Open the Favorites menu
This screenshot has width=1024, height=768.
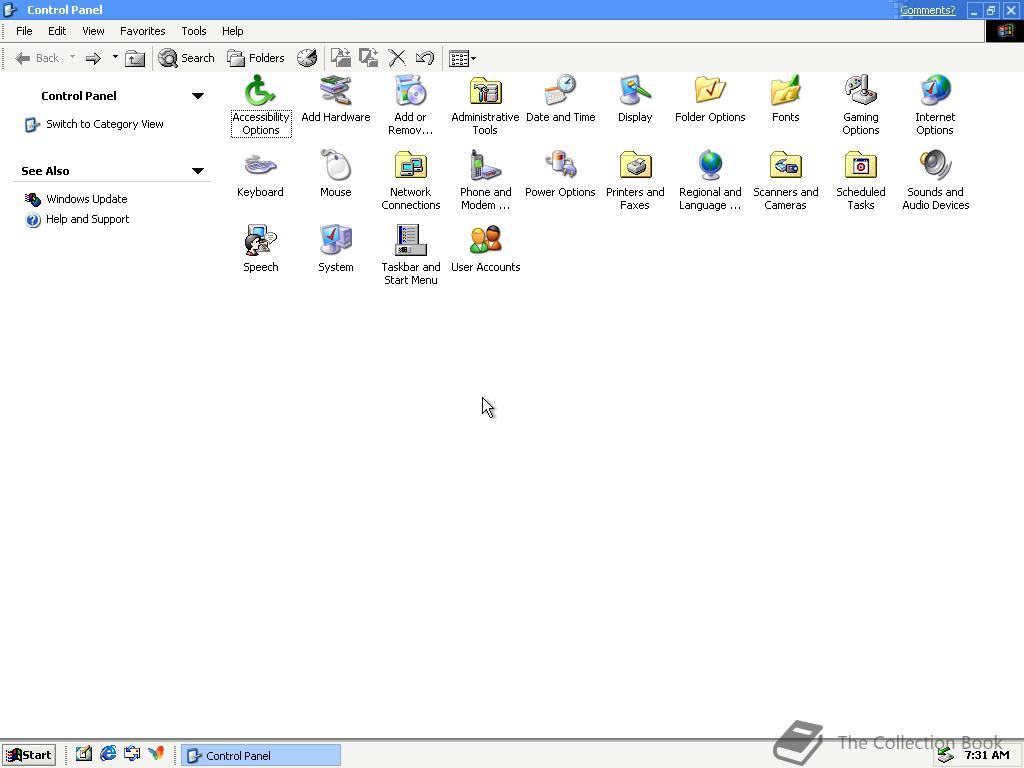click(x=142, y=31)
